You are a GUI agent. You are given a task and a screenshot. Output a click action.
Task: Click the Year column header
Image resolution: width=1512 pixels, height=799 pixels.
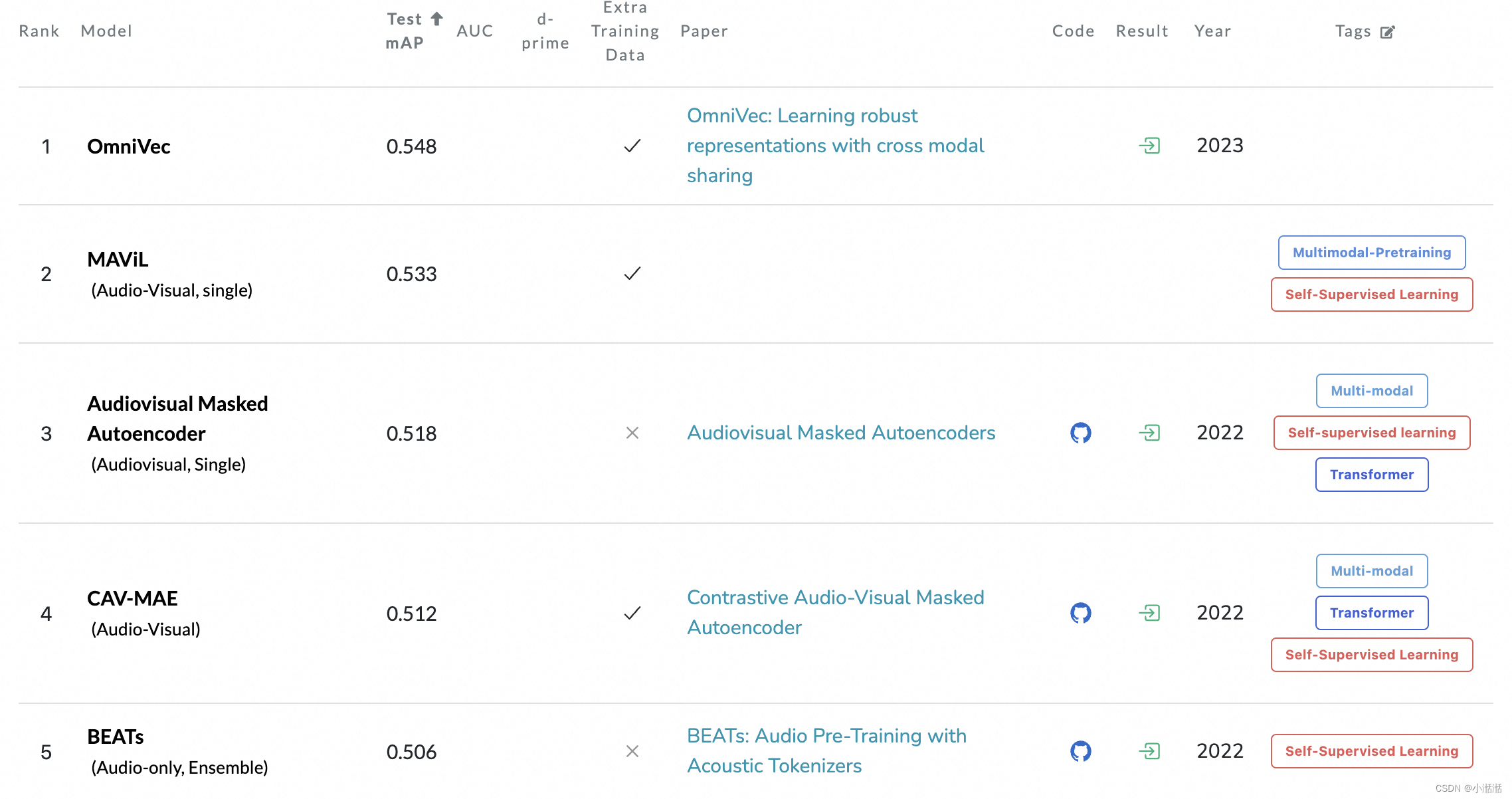click(1212, 31)
